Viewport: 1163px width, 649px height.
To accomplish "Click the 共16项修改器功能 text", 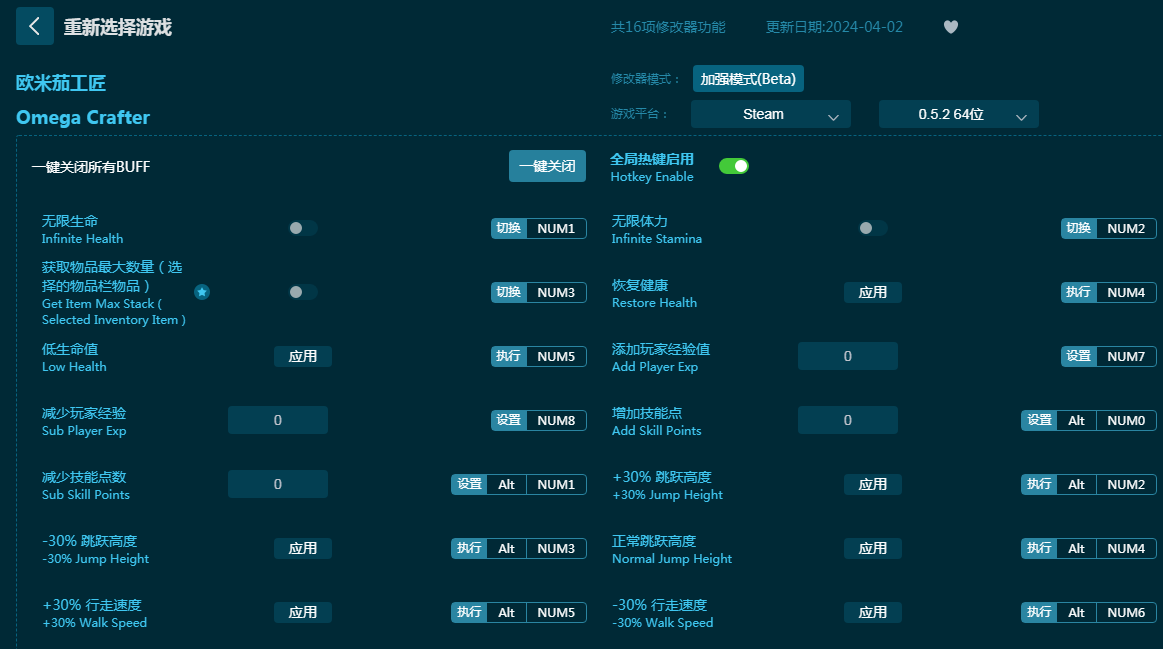I will pos(668,27).
